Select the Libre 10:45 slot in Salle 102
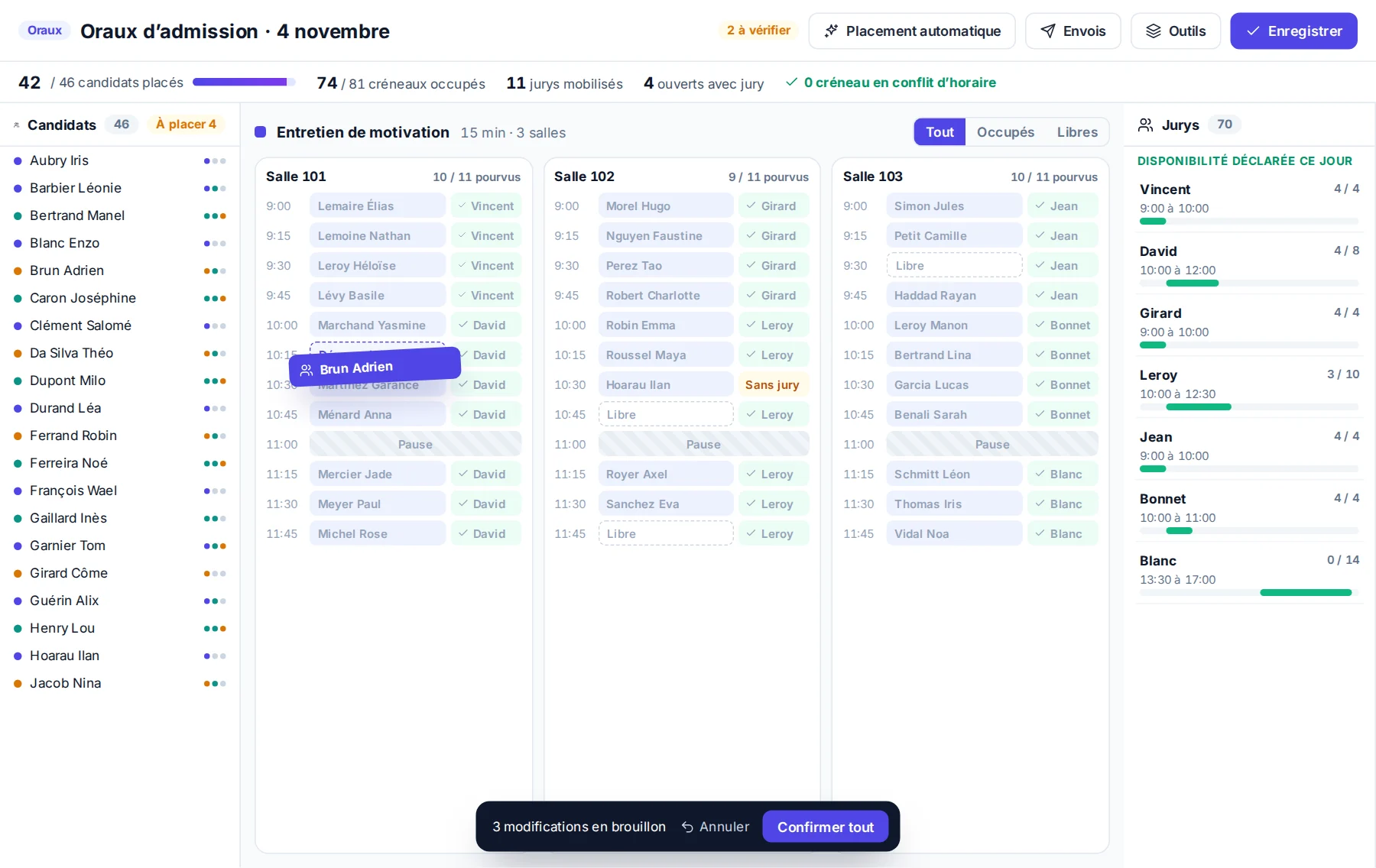 [x=666, y=415]
